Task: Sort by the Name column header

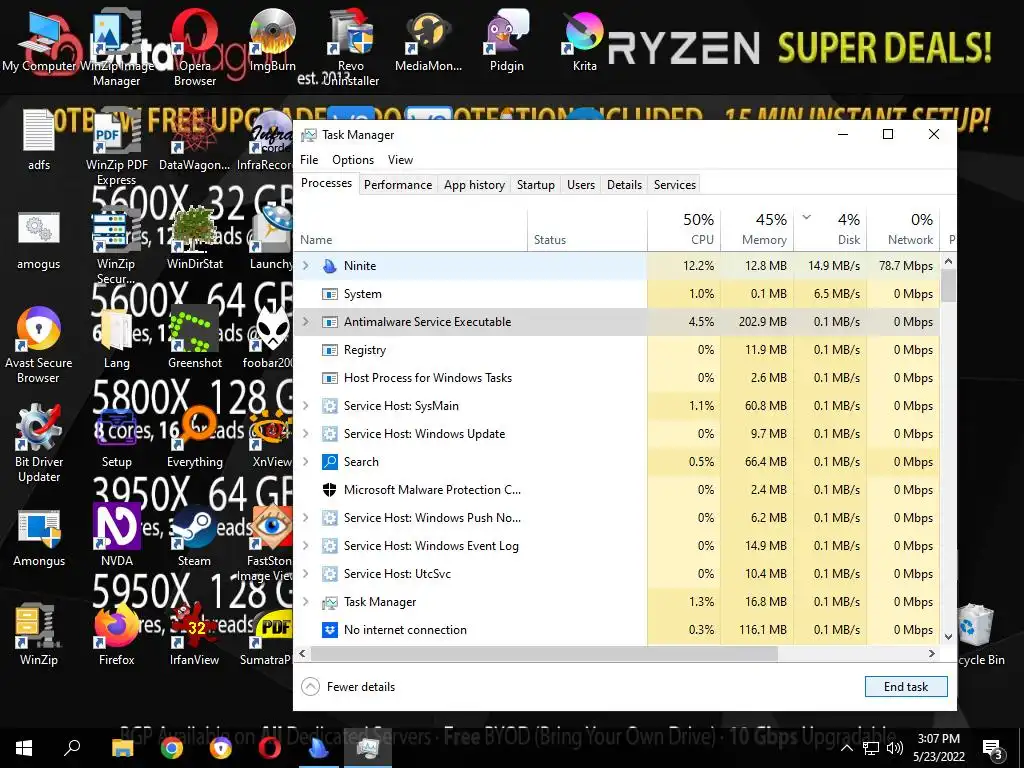Action: coord(411,229)
